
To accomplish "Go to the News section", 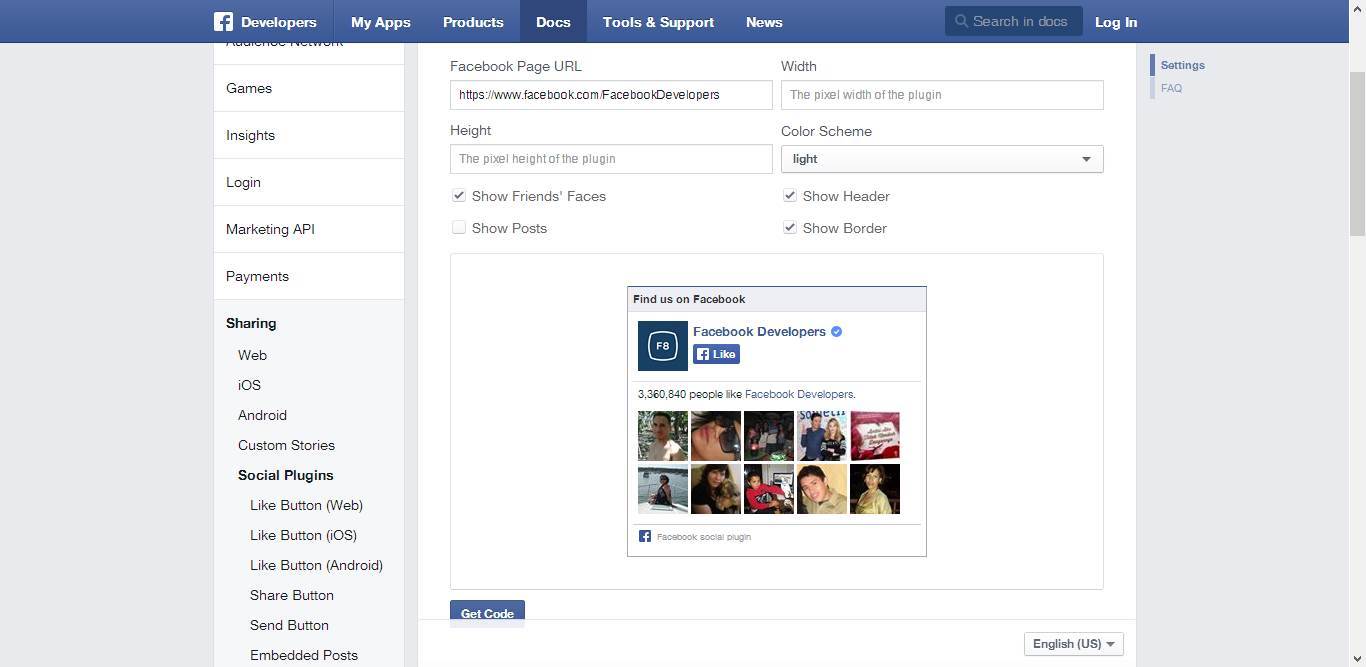I will (764, 21).
